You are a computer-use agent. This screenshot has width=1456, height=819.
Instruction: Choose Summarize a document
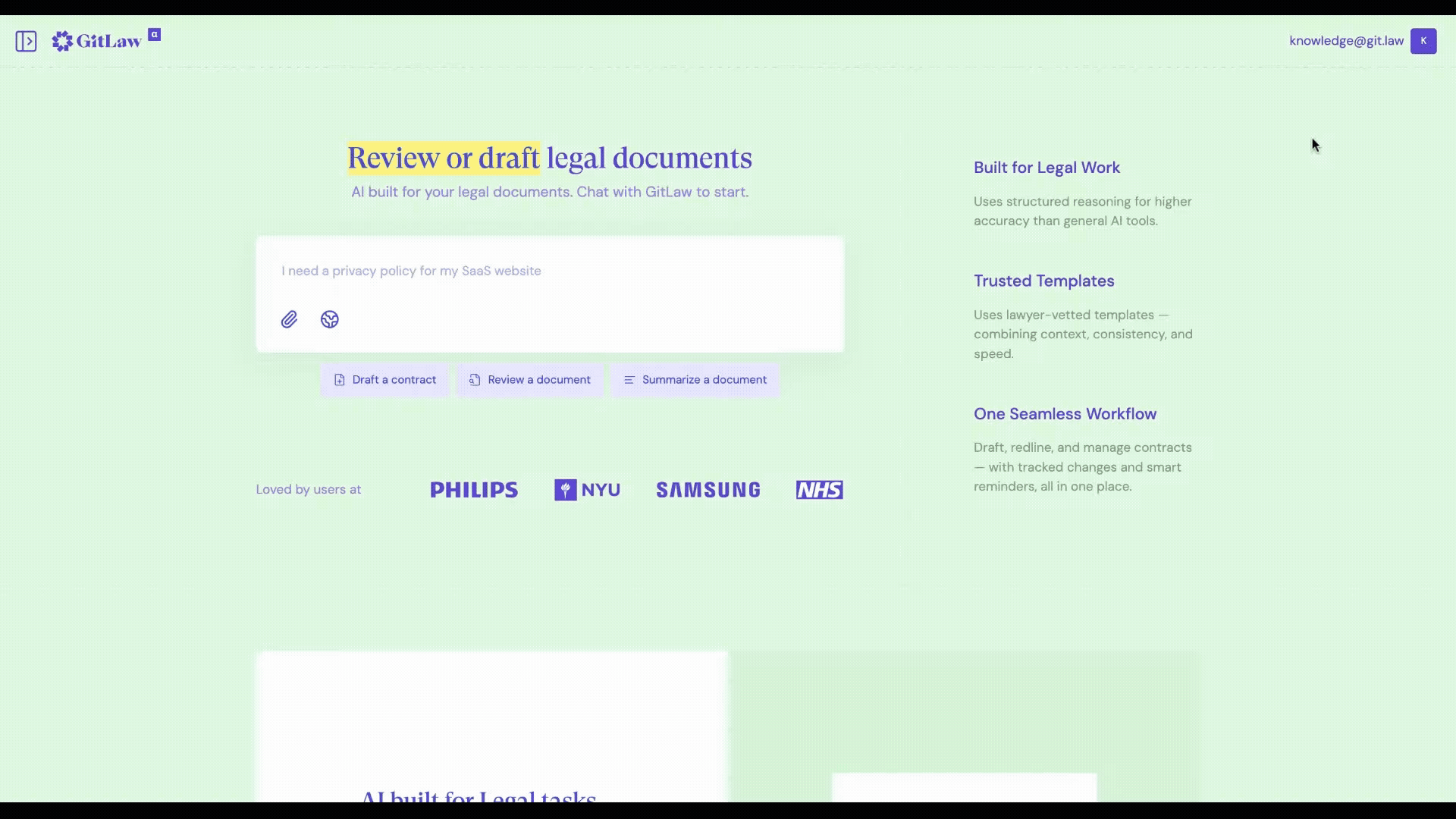(x=695, y=380)
